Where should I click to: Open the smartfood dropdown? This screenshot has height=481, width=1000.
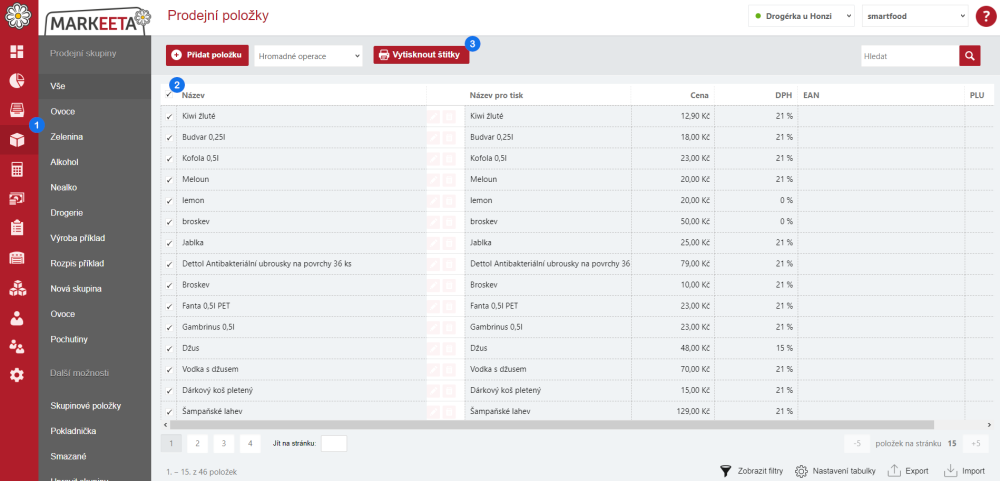coord(915,17)
